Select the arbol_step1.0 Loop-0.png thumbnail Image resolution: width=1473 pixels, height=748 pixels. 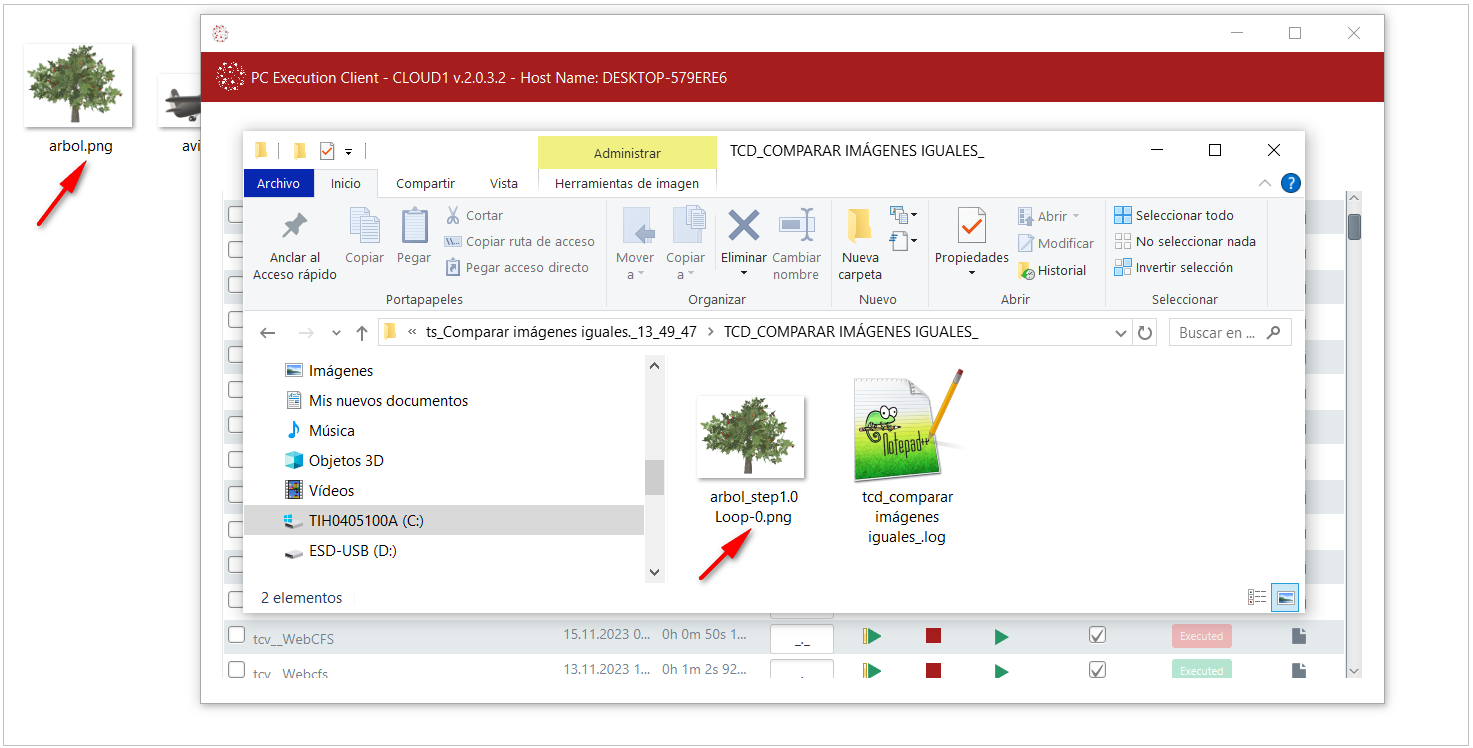751,437
